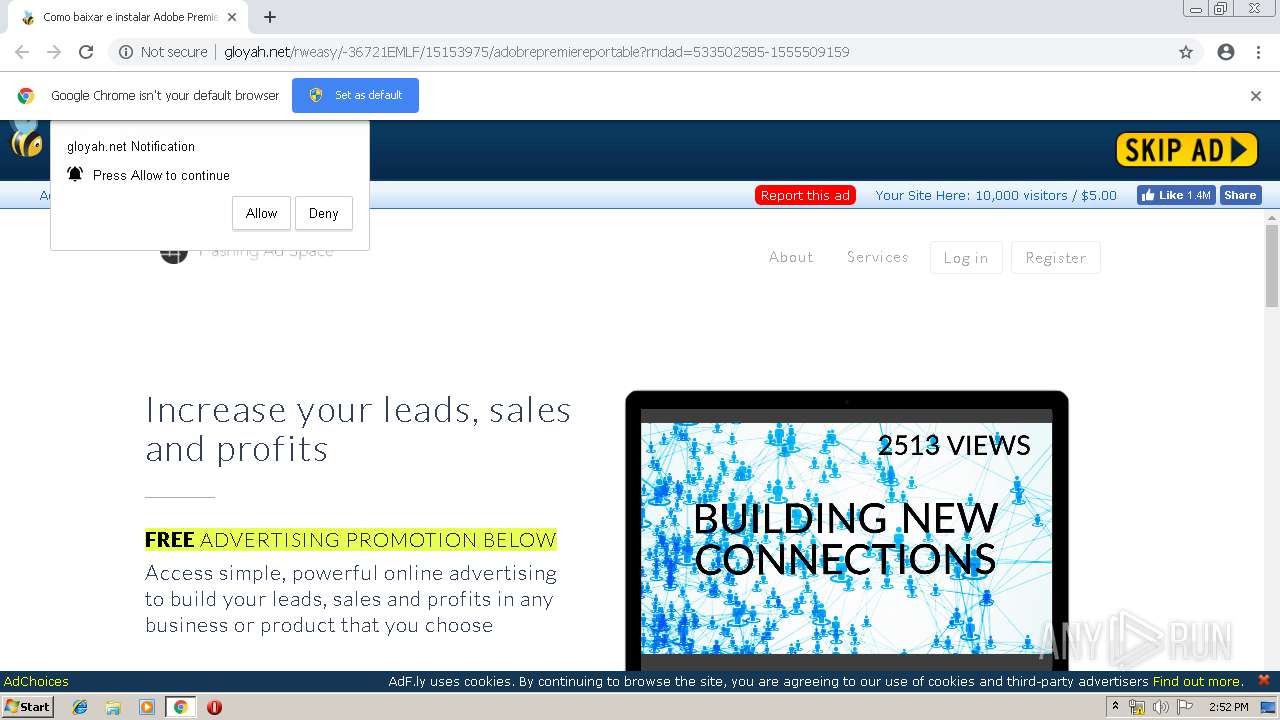
Task: Share on Facebook button
Action: tap(1240, 195)
